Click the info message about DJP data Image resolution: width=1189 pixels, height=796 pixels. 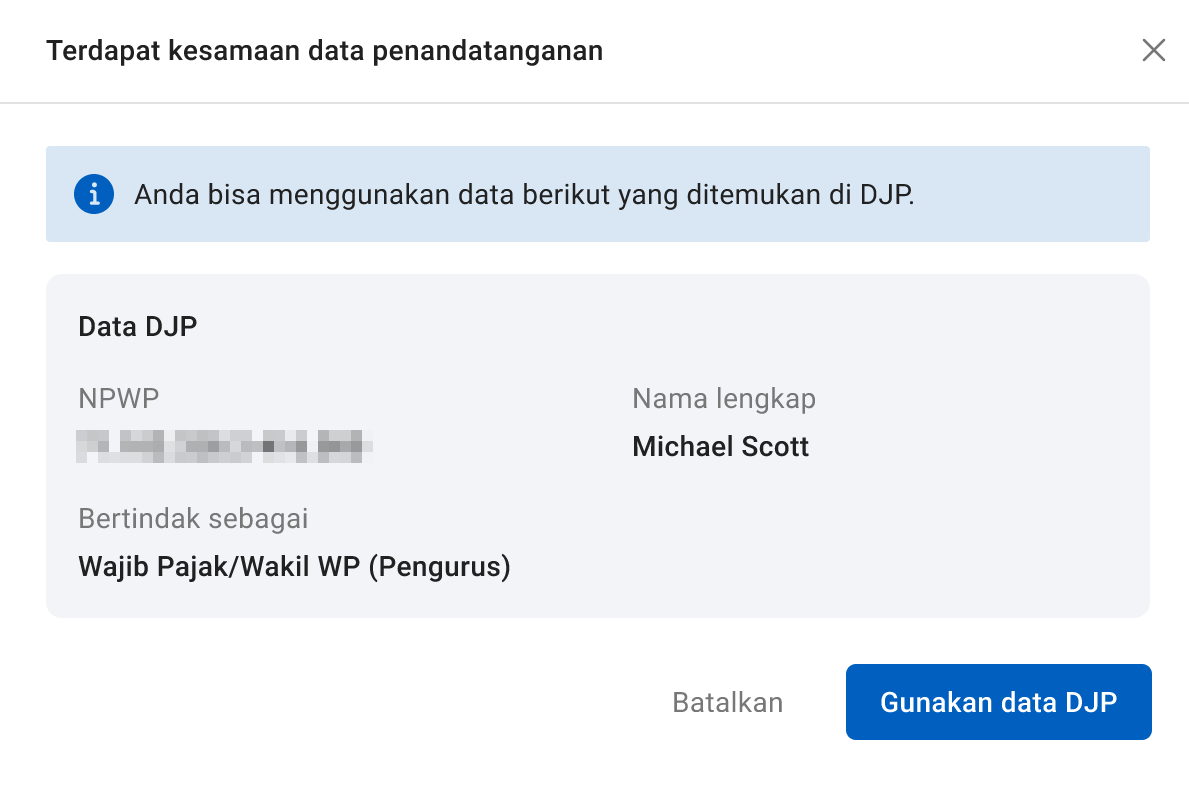click(x=524, y=194)
